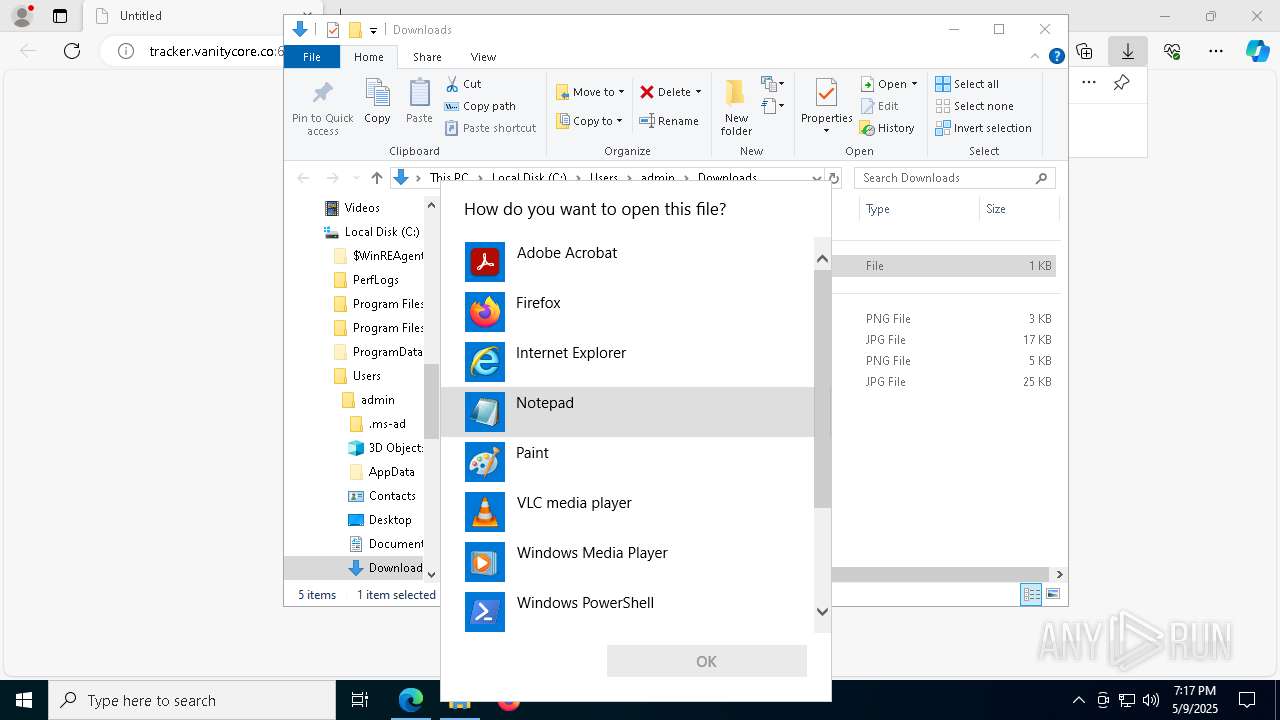This screenshot has height=720, width=1280.
Task: Open Explorer help question mark icon
Action: (x=1056, y=57)
